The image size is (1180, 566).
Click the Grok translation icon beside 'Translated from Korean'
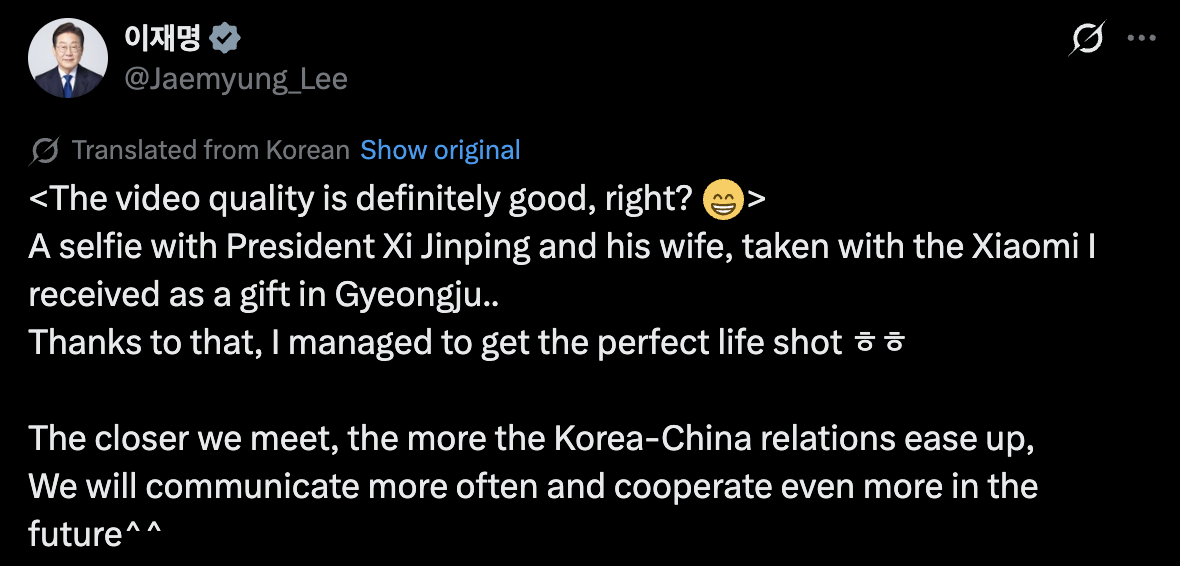pos(45,151)
